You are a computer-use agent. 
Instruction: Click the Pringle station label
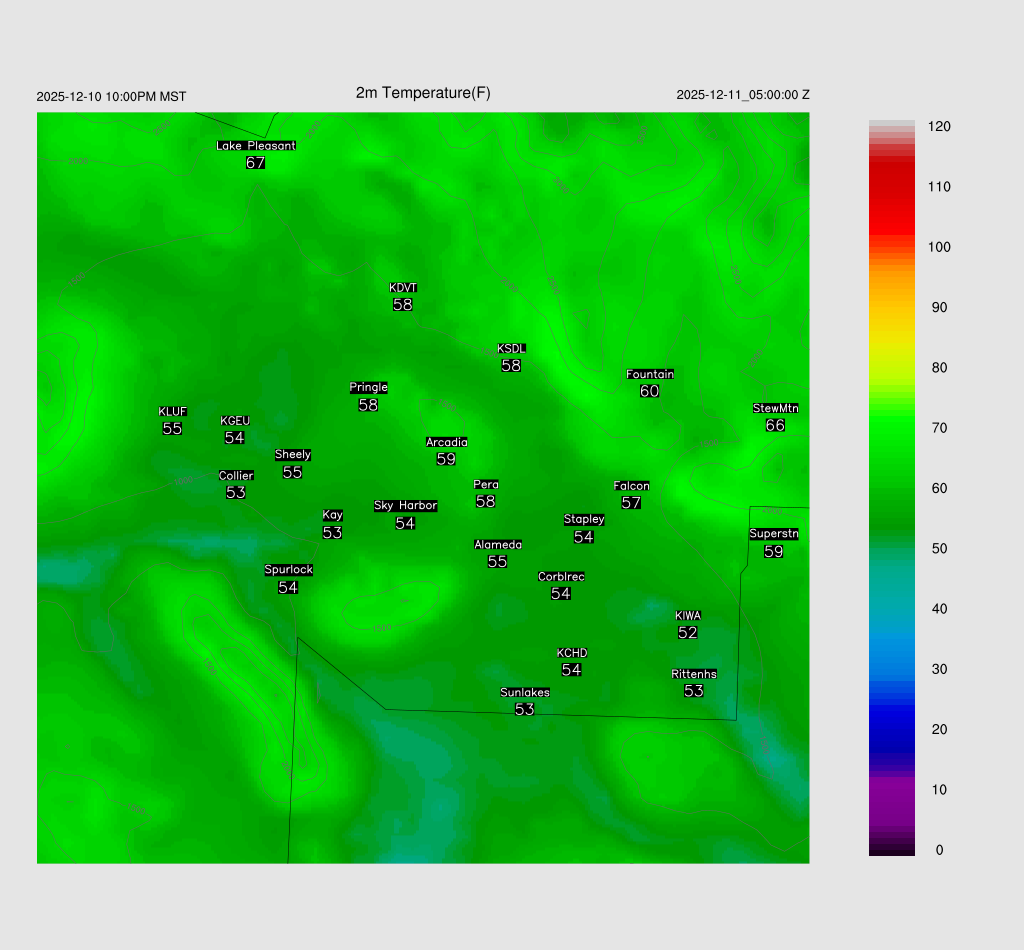point(368,388)
